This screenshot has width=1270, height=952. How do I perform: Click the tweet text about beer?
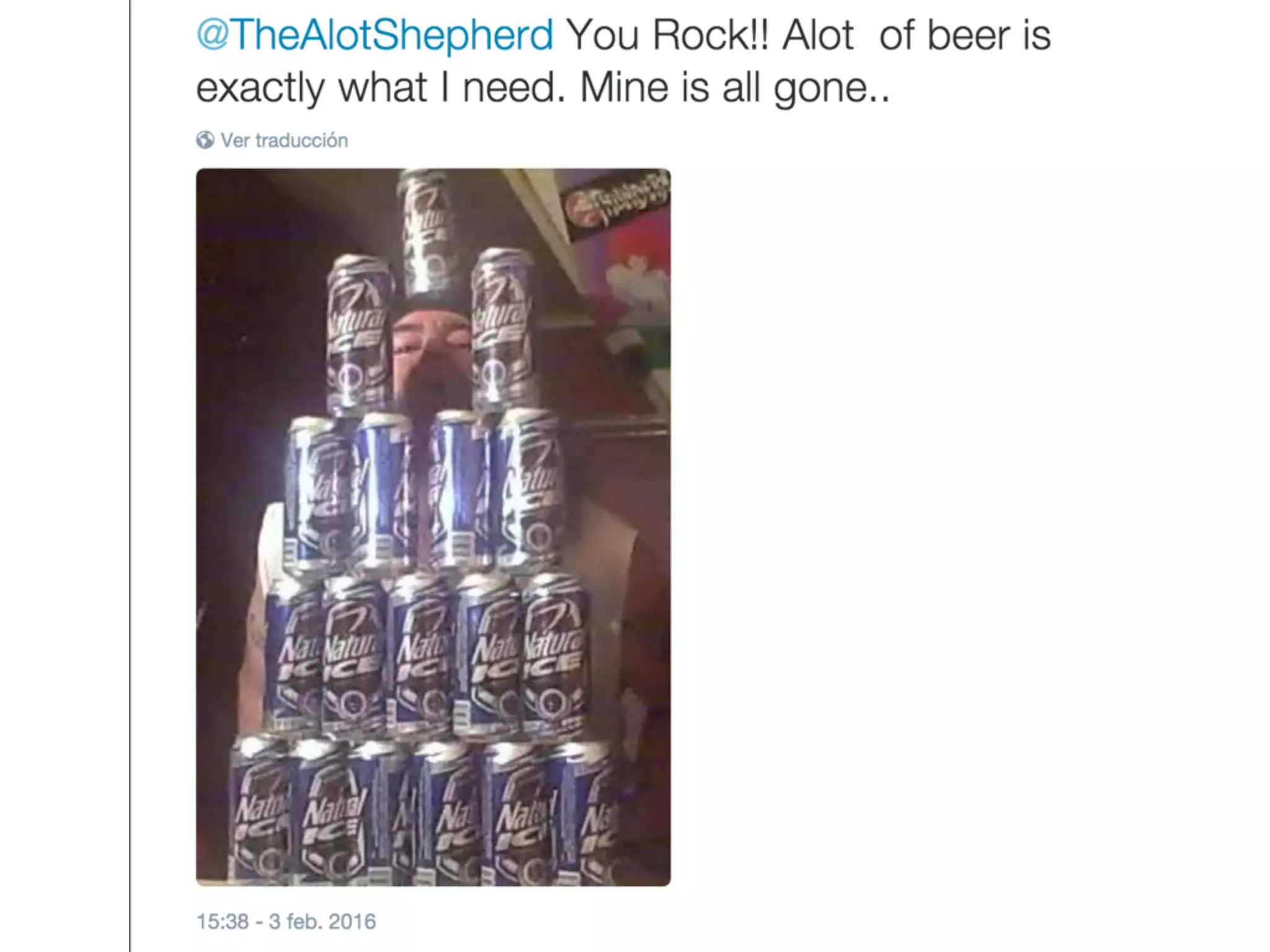(623, 61)
